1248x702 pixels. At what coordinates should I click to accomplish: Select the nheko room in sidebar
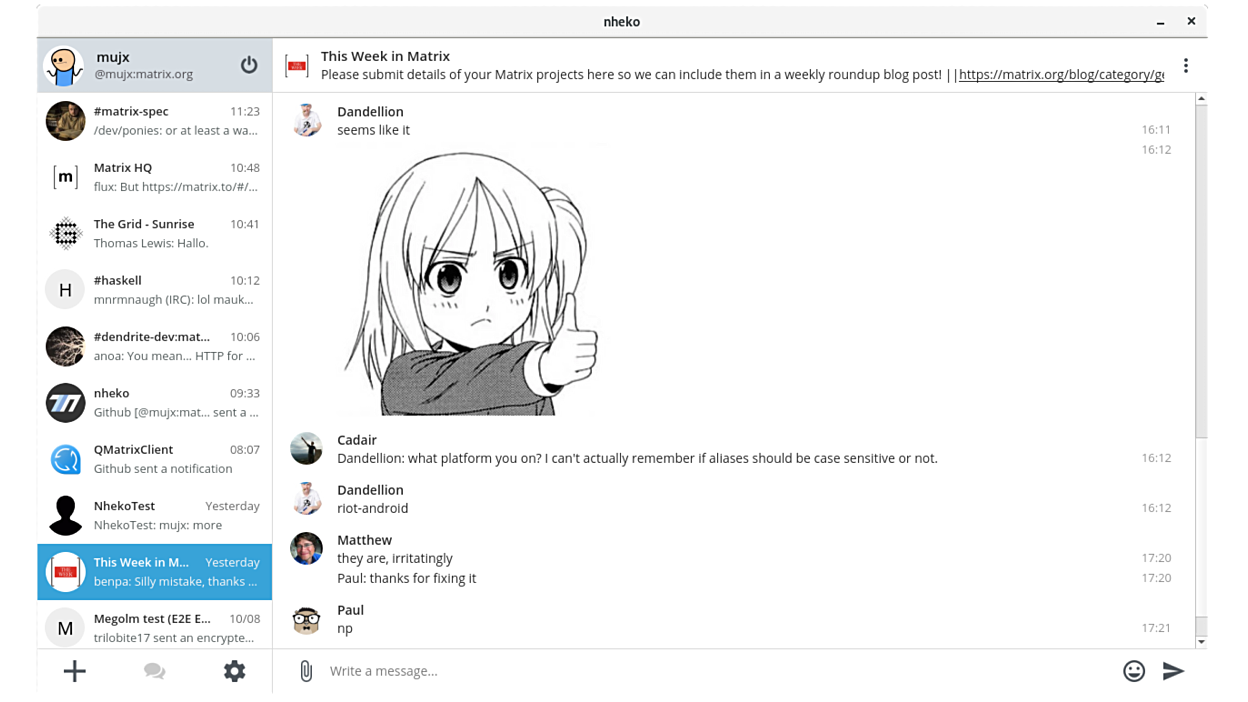click(x=154, y=403)
